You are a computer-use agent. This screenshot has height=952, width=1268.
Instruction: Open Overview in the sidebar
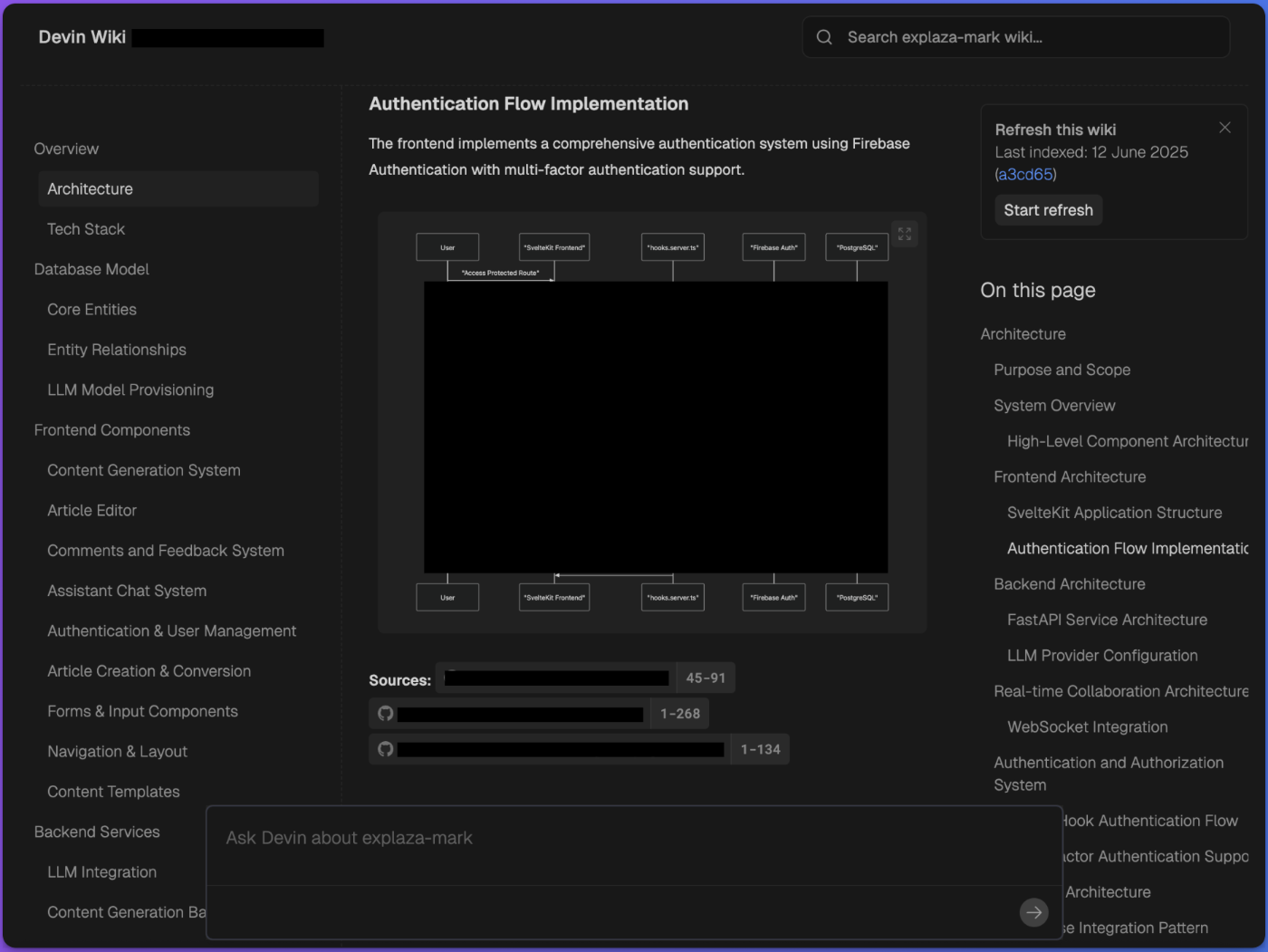click(x=66, y=149)
